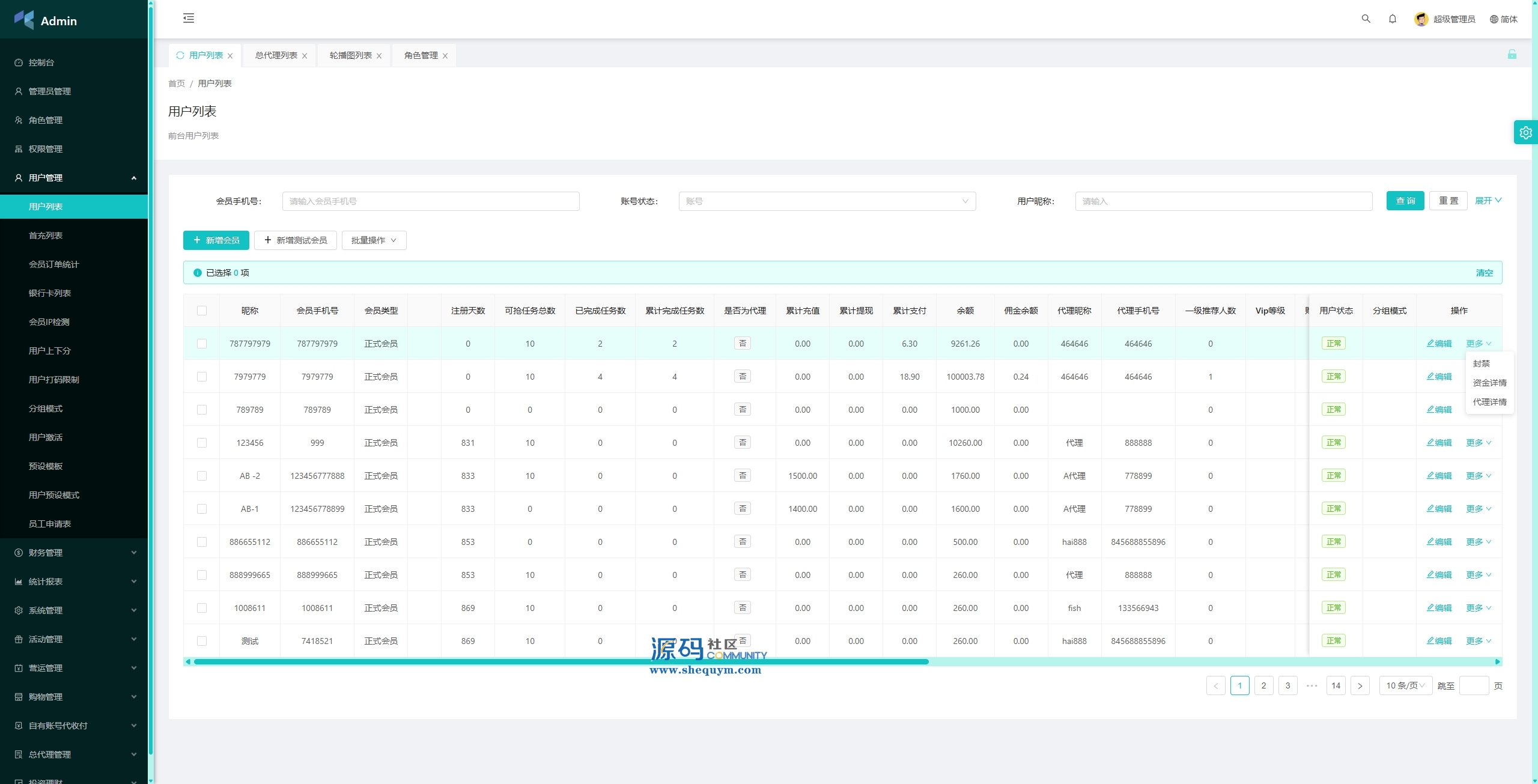
Task: Click the lock icon beside tabs
Action: click(1512, 55)
